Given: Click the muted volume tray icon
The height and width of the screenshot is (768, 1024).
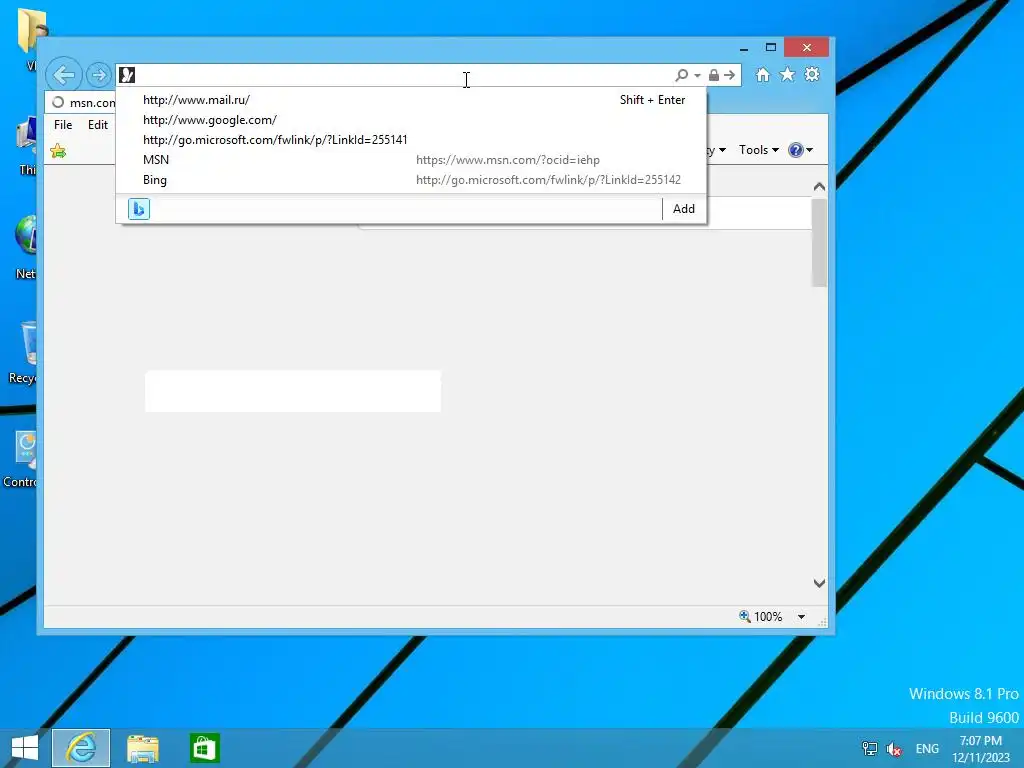Looking at the screenshot, I should (x=894, y=748).
